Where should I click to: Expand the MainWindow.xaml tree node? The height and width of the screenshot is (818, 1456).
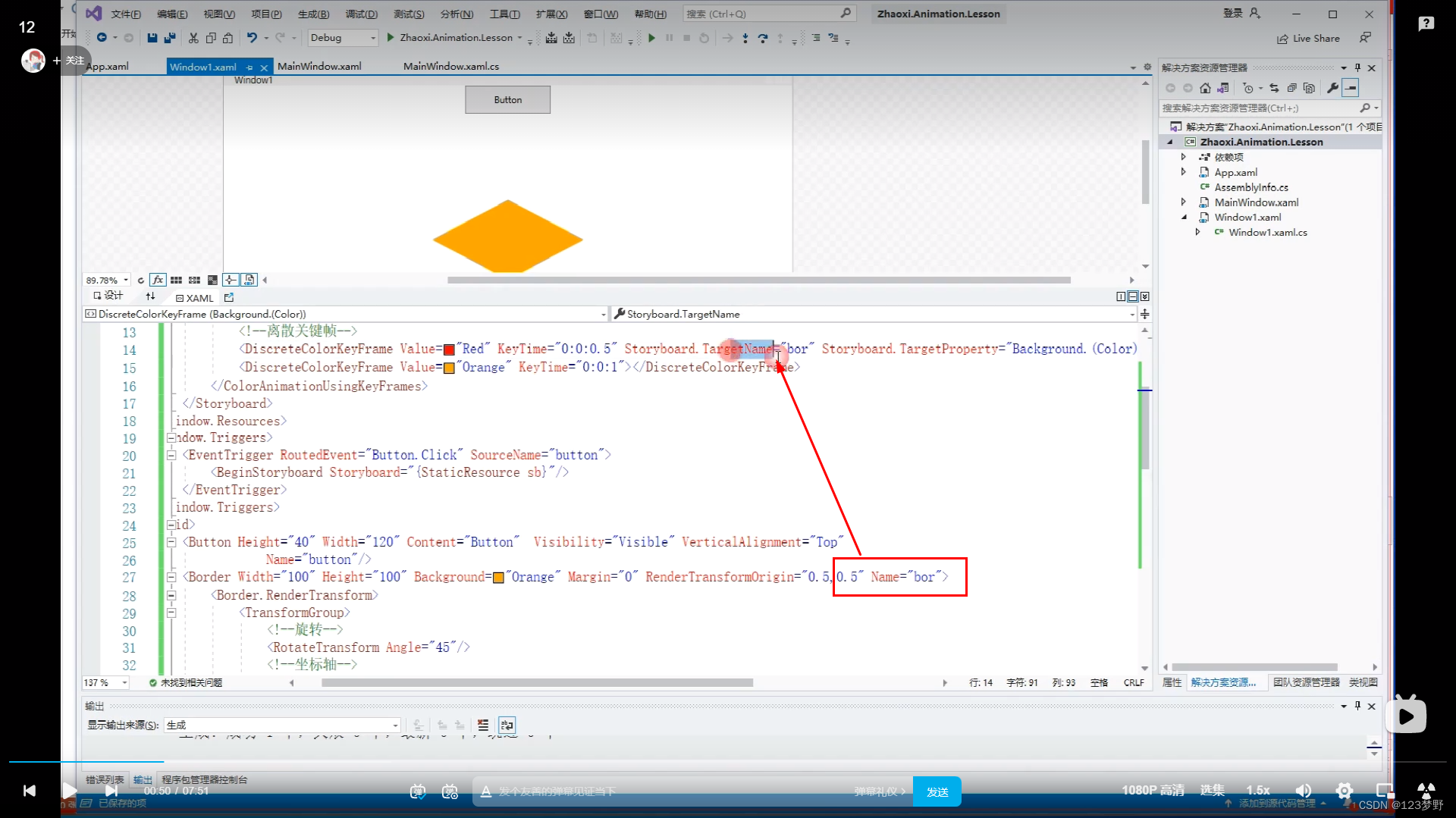(1183, 202)
